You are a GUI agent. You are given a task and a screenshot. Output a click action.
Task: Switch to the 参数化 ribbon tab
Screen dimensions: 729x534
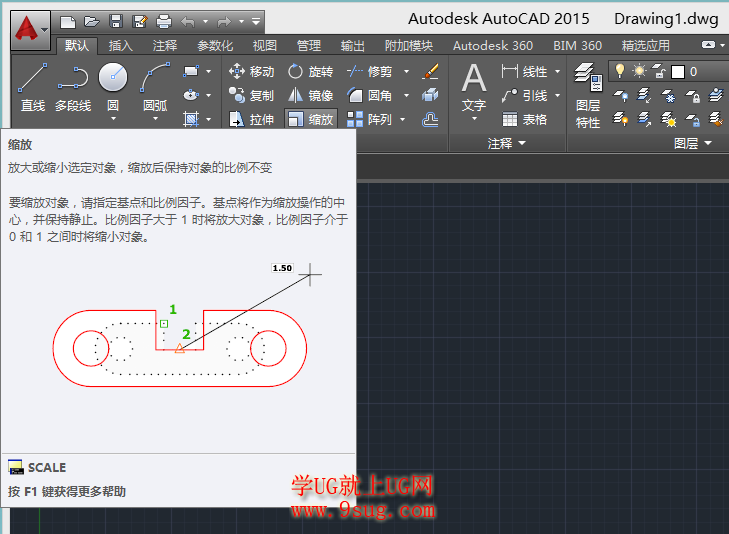[x=215, y=46]
